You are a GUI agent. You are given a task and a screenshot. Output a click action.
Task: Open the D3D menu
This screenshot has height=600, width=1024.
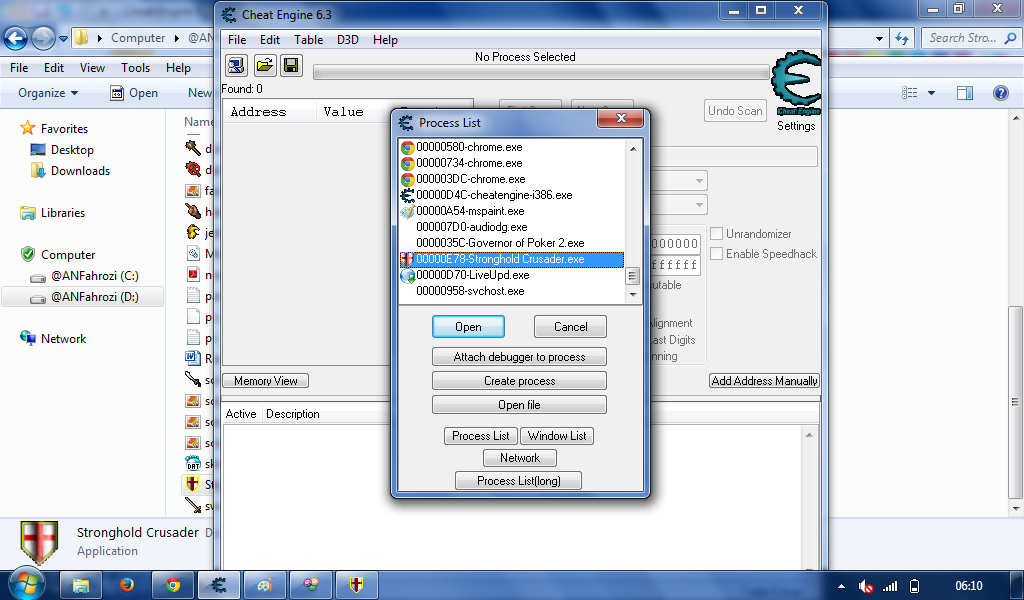pyautogui.click(x=347, y=40)
